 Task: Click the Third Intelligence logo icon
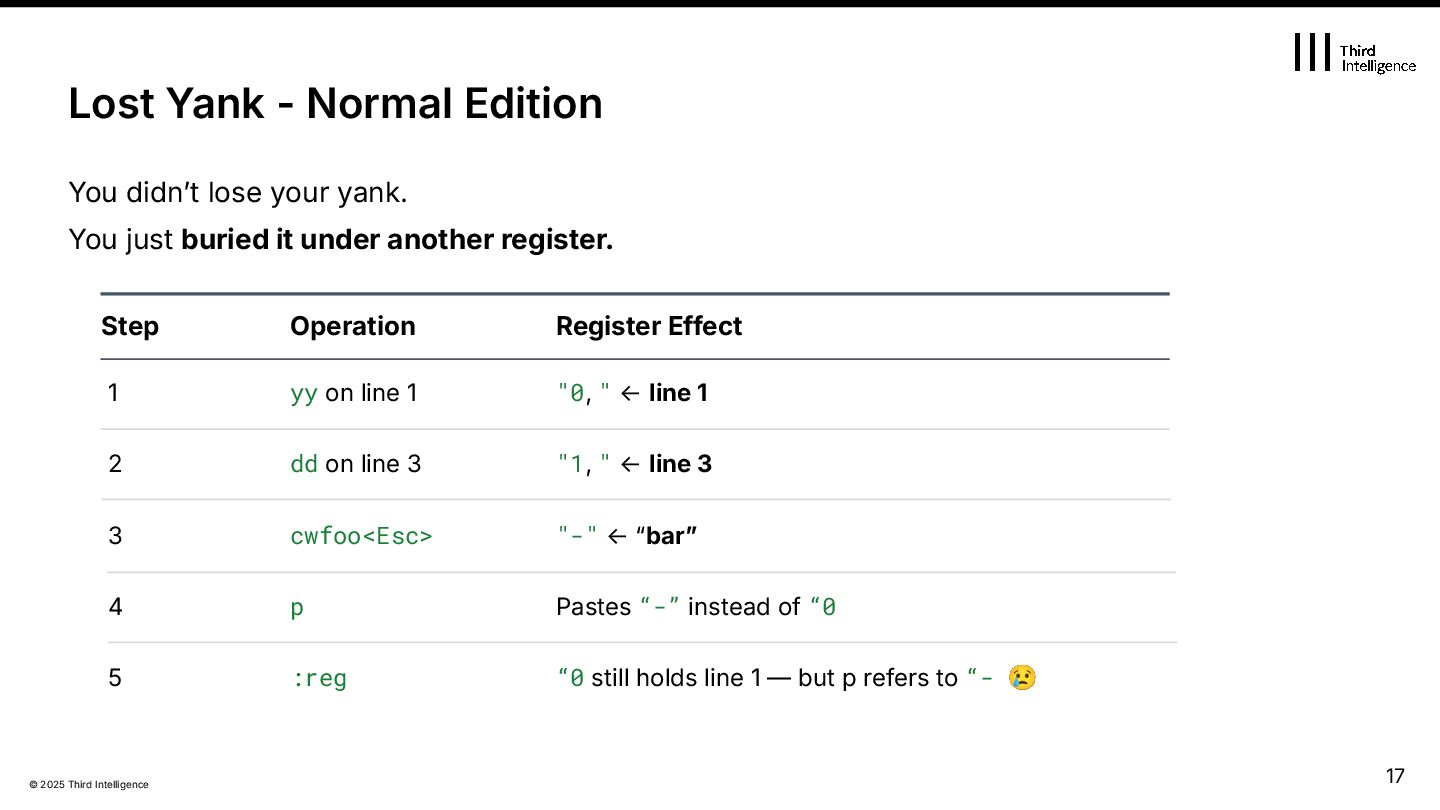[x=1312, y=52]
